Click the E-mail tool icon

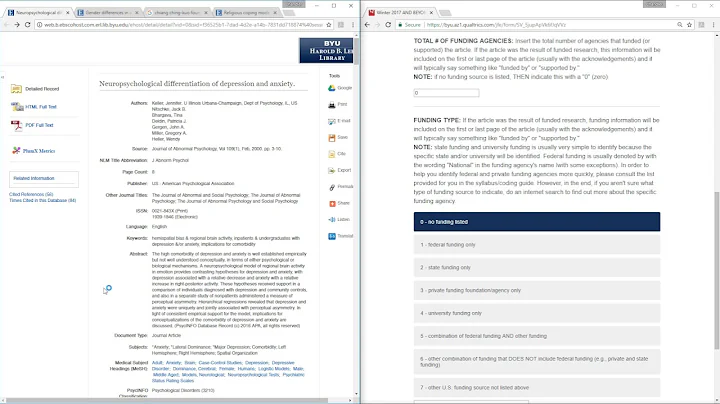tap(332, 121)
